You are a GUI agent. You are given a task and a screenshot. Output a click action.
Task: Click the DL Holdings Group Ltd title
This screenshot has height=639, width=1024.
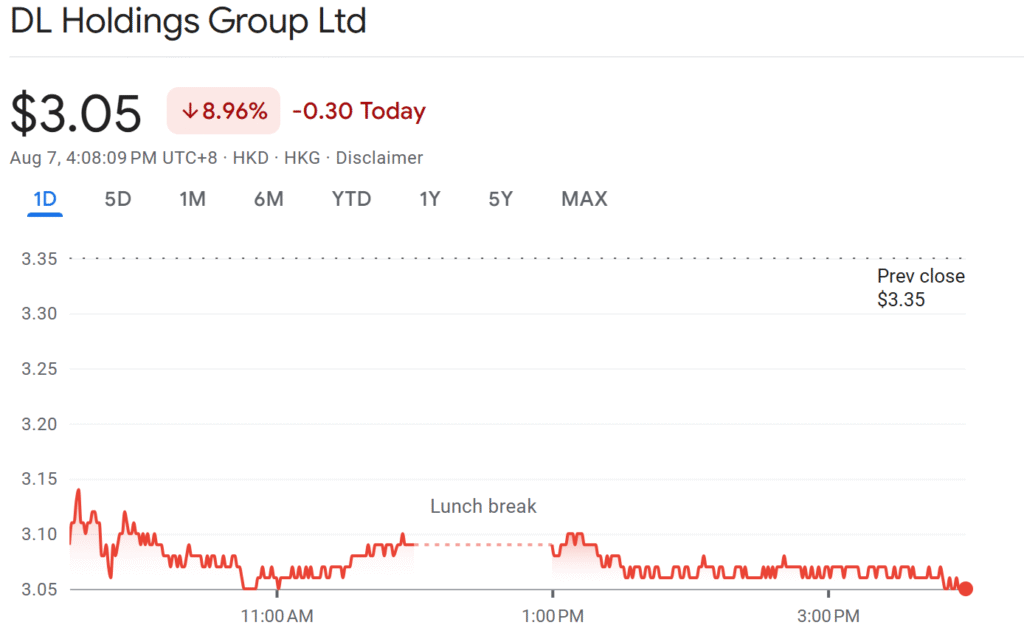point(188,22)
